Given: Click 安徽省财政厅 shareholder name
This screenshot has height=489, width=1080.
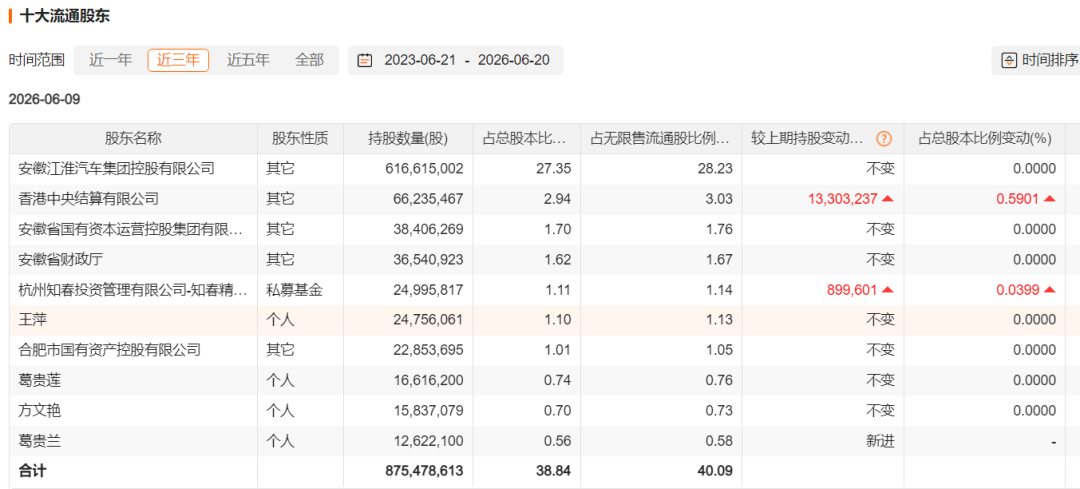Looking at the screenshot, I should coord(61,260).
